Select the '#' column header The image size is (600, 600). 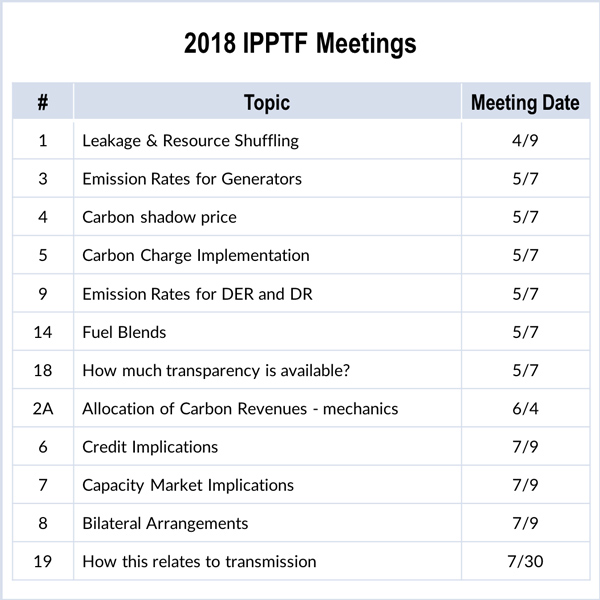coord(43,102)
